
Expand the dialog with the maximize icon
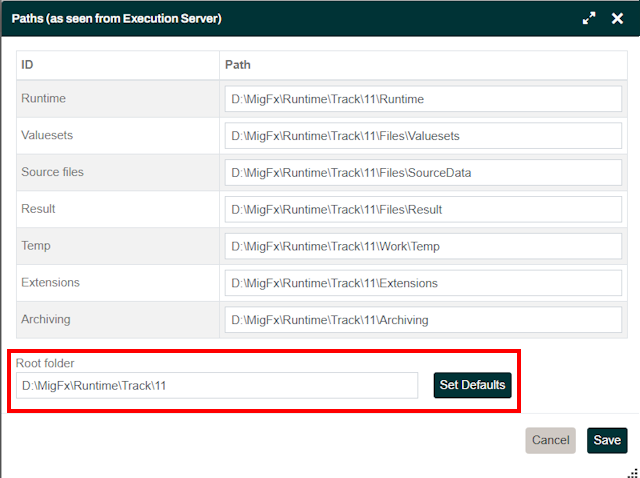click(589, 19)
